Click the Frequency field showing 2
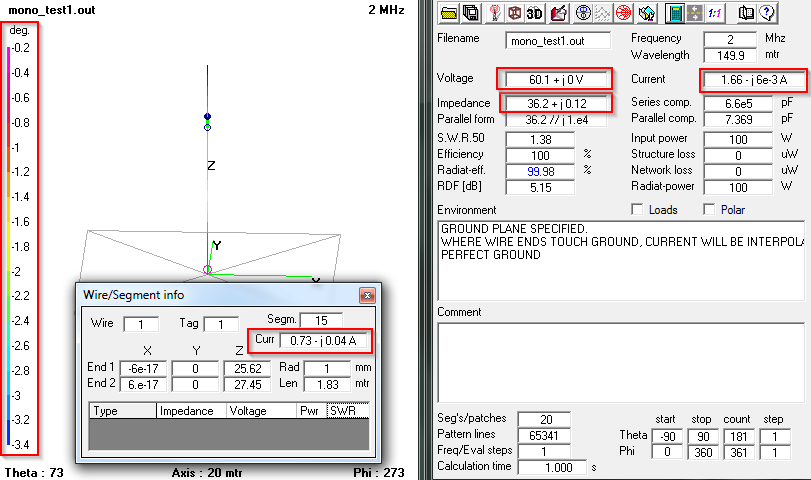This screenshot has width=811, height=480. [730, 39]
